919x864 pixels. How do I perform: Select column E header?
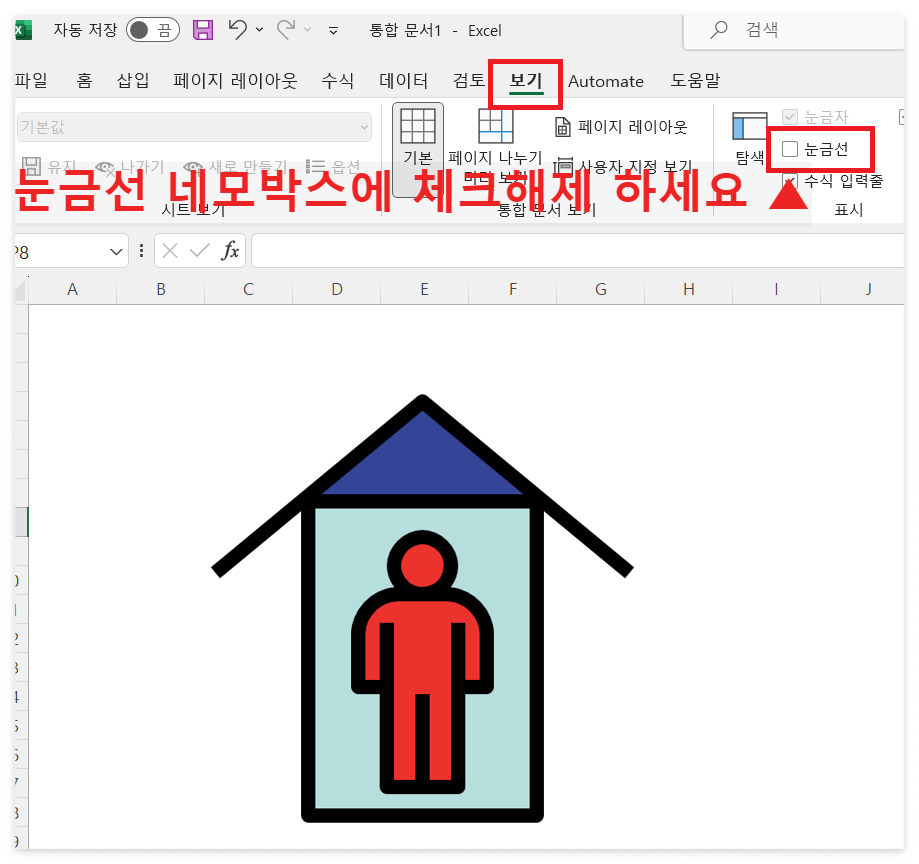[x=424, y=290]
